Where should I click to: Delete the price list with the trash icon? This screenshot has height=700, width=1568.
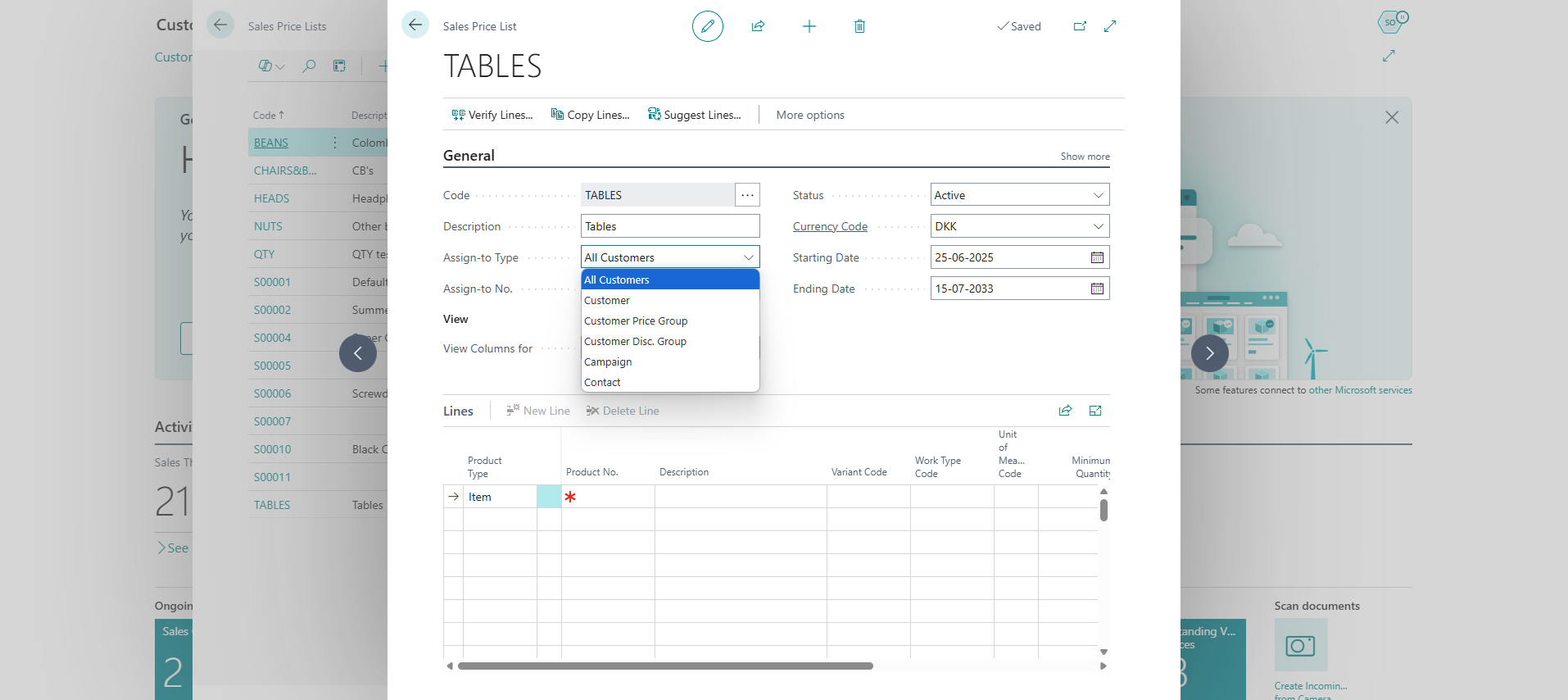(859, 26)
